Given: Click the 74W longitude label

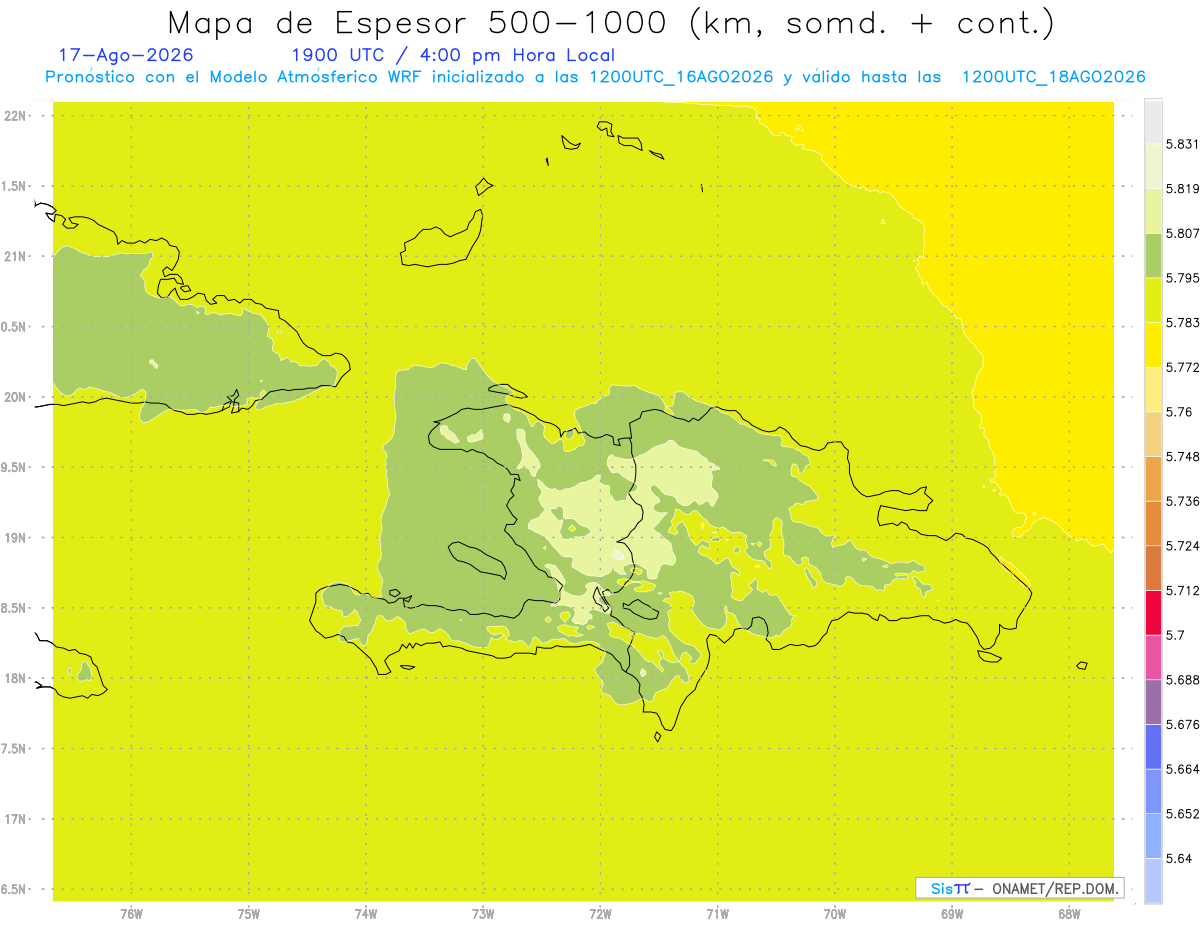Looking at the screenshot, I should click(x=366, y=913).
